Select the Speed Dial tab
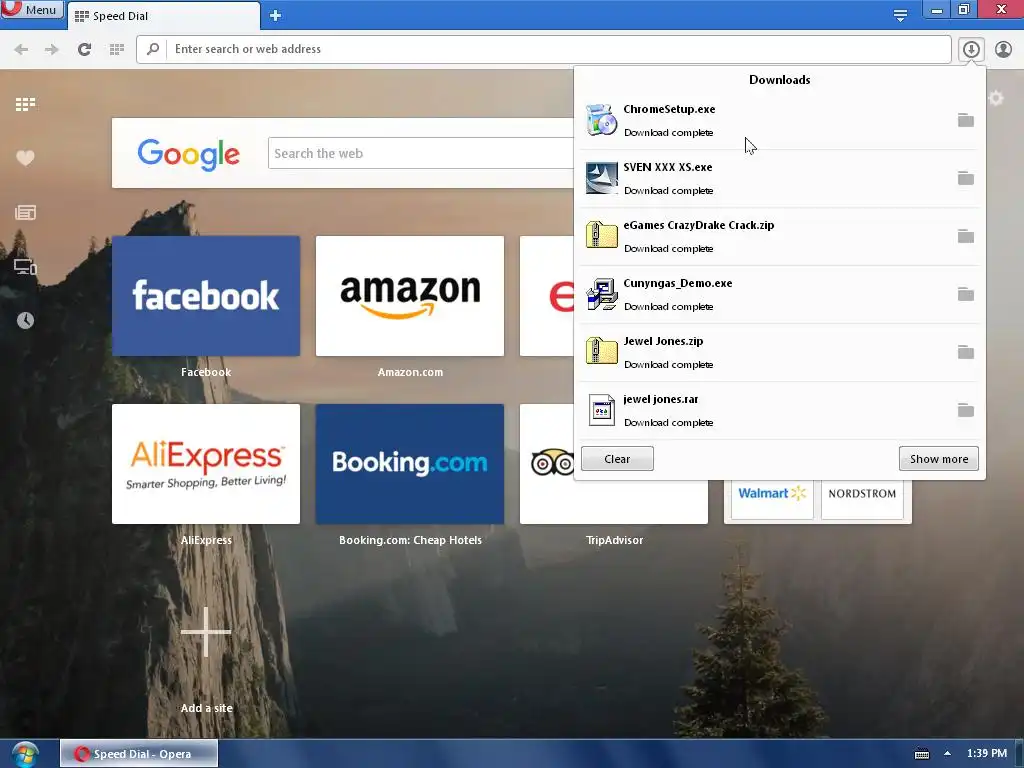Screen dimensions: 1024x768 click(163, 16)
